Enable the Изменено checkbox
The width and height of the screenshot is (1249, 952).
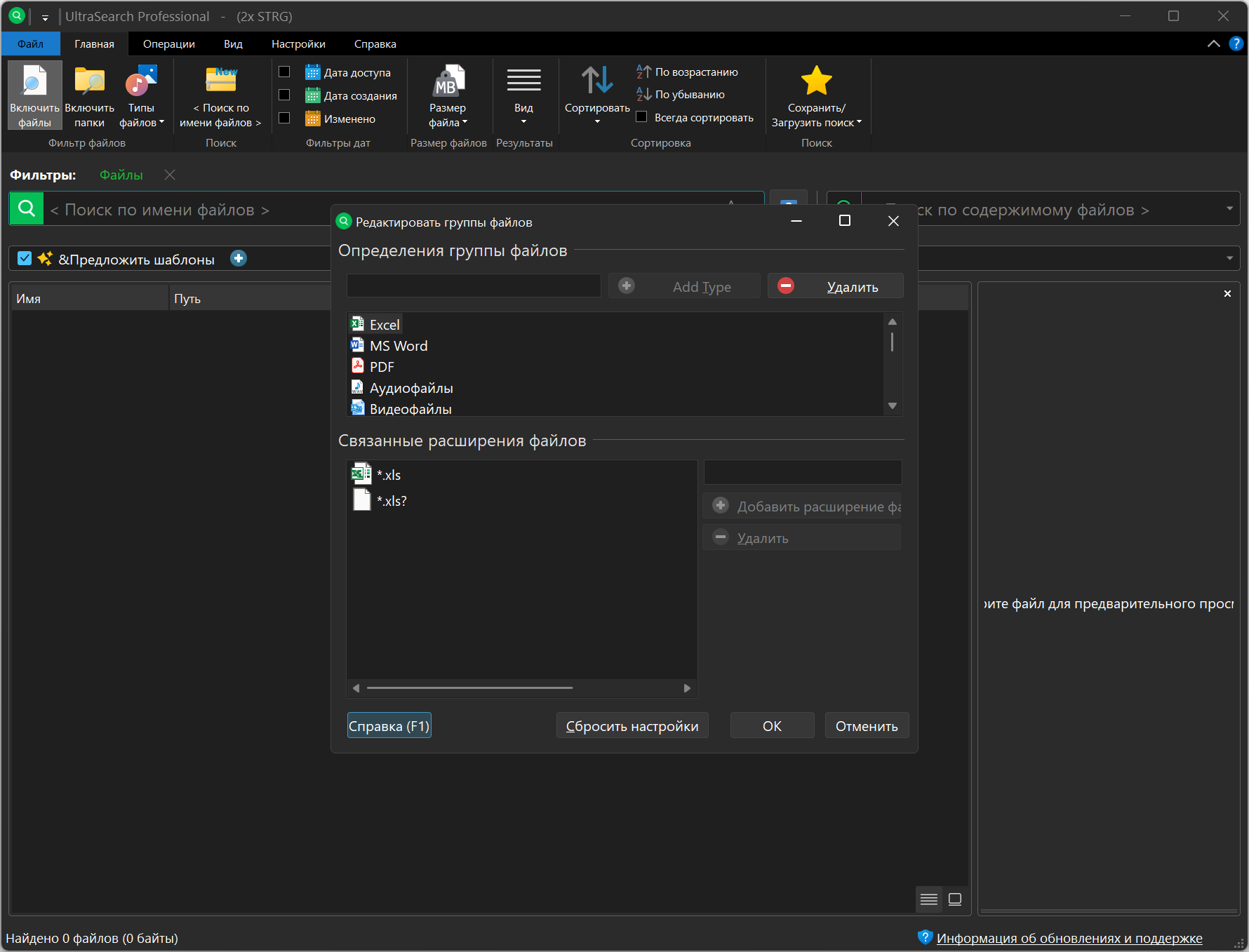point(284,118)
